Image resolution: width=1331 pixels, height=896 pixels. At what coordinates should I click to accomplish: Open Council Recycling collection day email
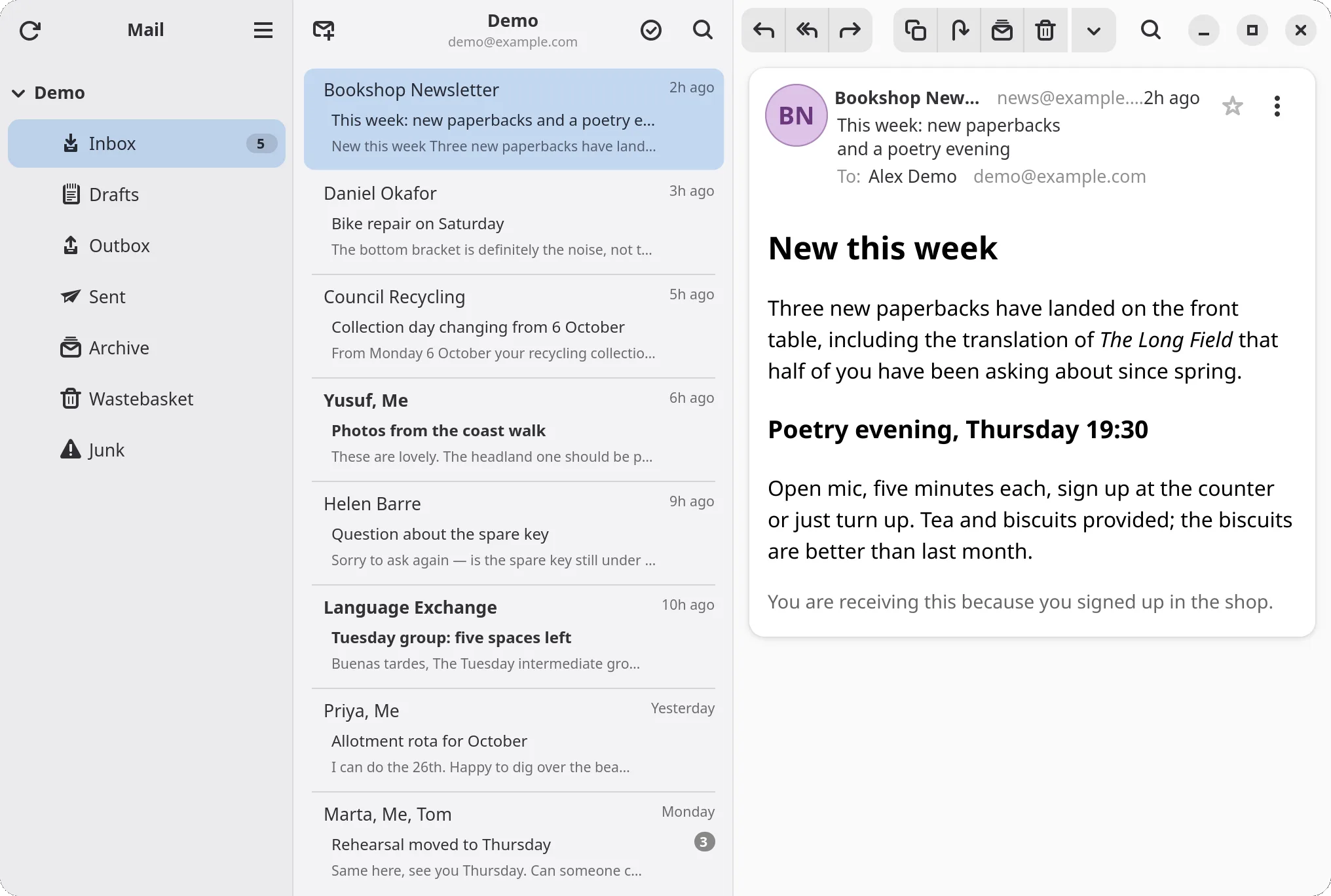coord(514,326)
